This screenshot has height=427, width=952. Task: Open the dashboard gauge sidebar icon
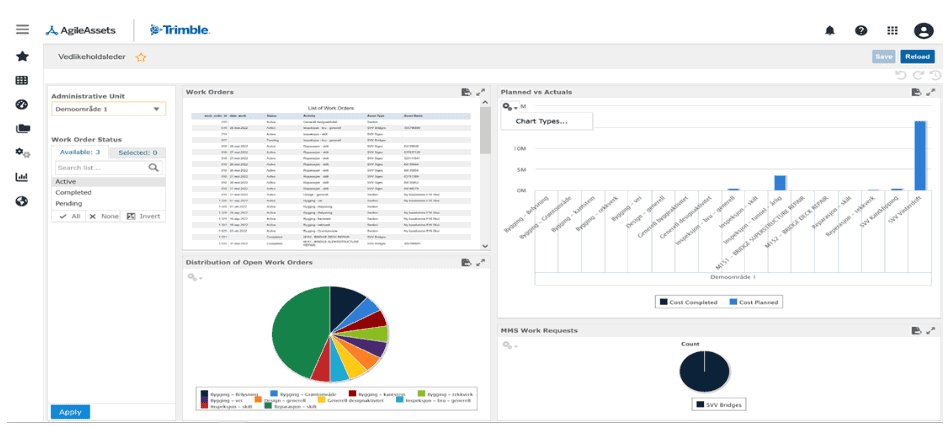22,105
